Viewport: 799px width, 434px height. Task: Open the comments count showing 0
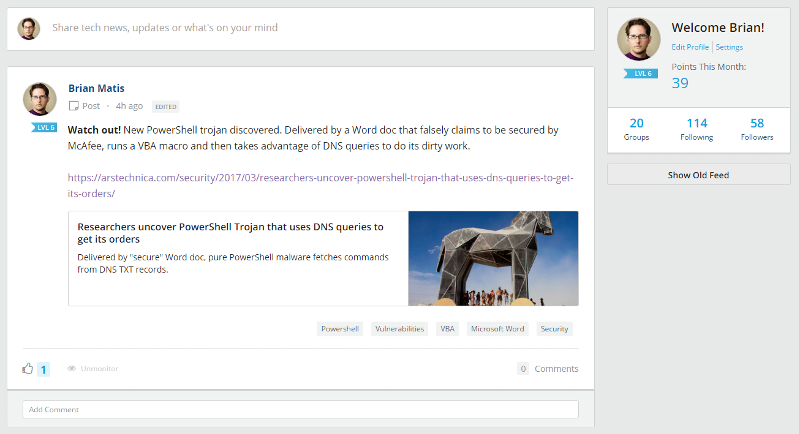click(x=523, y=368)
